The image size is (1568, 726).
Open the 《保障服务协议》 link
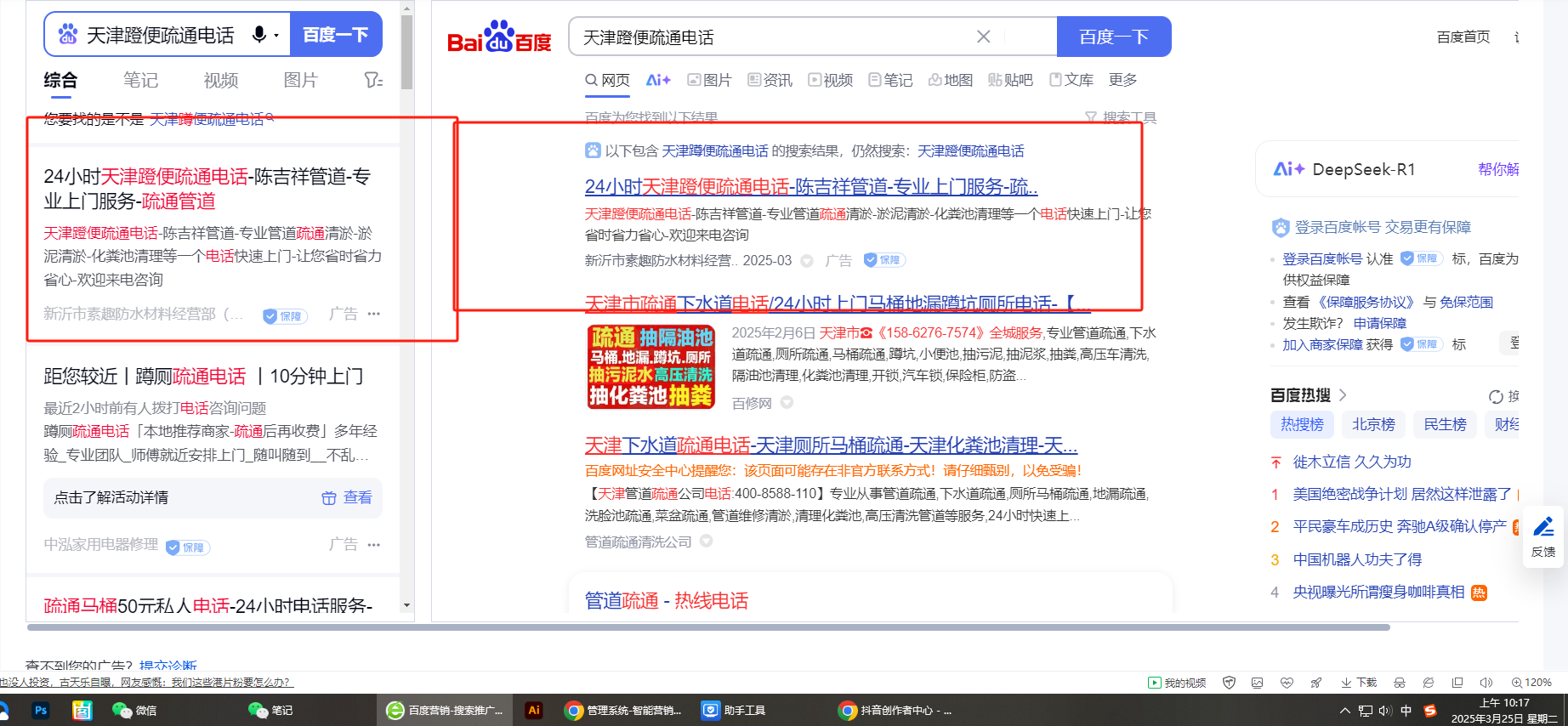click(1366, 302)
